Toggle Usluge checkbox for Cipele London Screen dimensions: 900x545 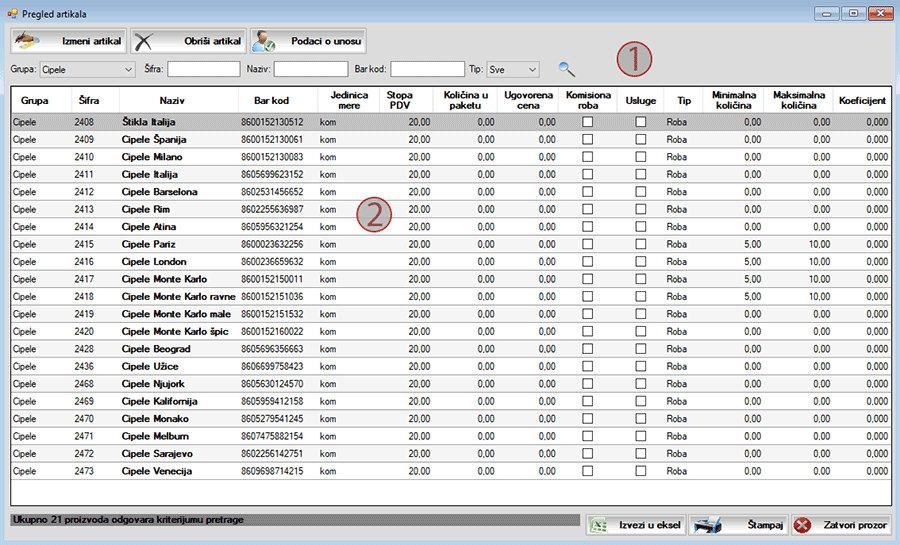[641, 262]
